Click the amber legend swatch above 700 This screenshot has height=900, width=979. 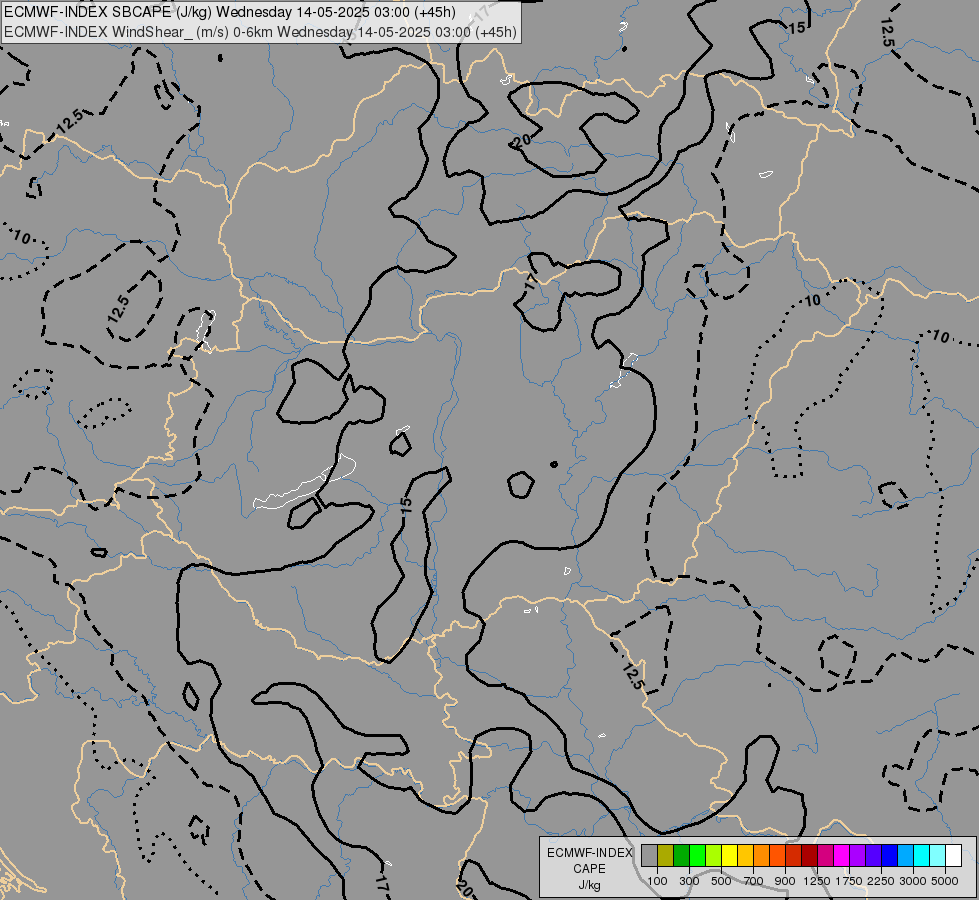pyautogui.click(x=745, y=855)
